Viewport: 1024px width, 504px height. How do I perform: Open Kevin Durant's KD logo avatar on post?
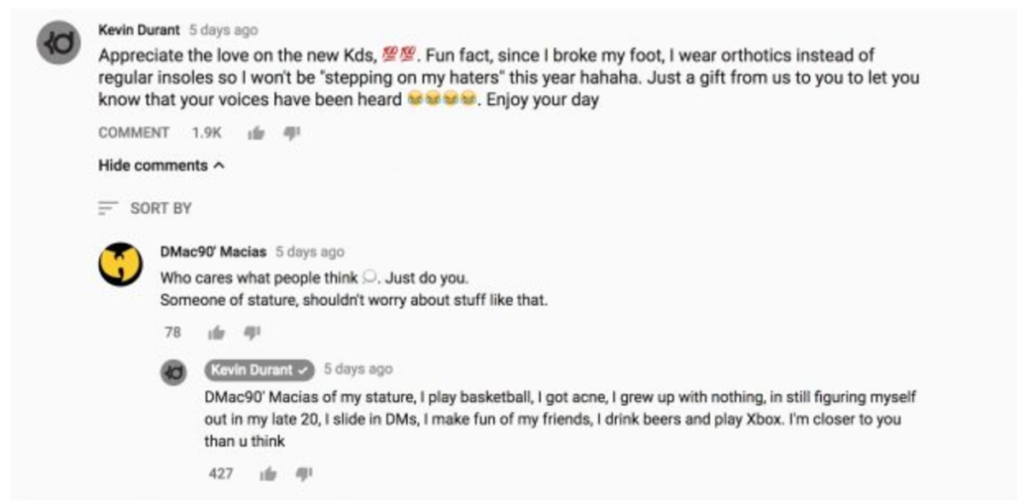pos(58,43)
